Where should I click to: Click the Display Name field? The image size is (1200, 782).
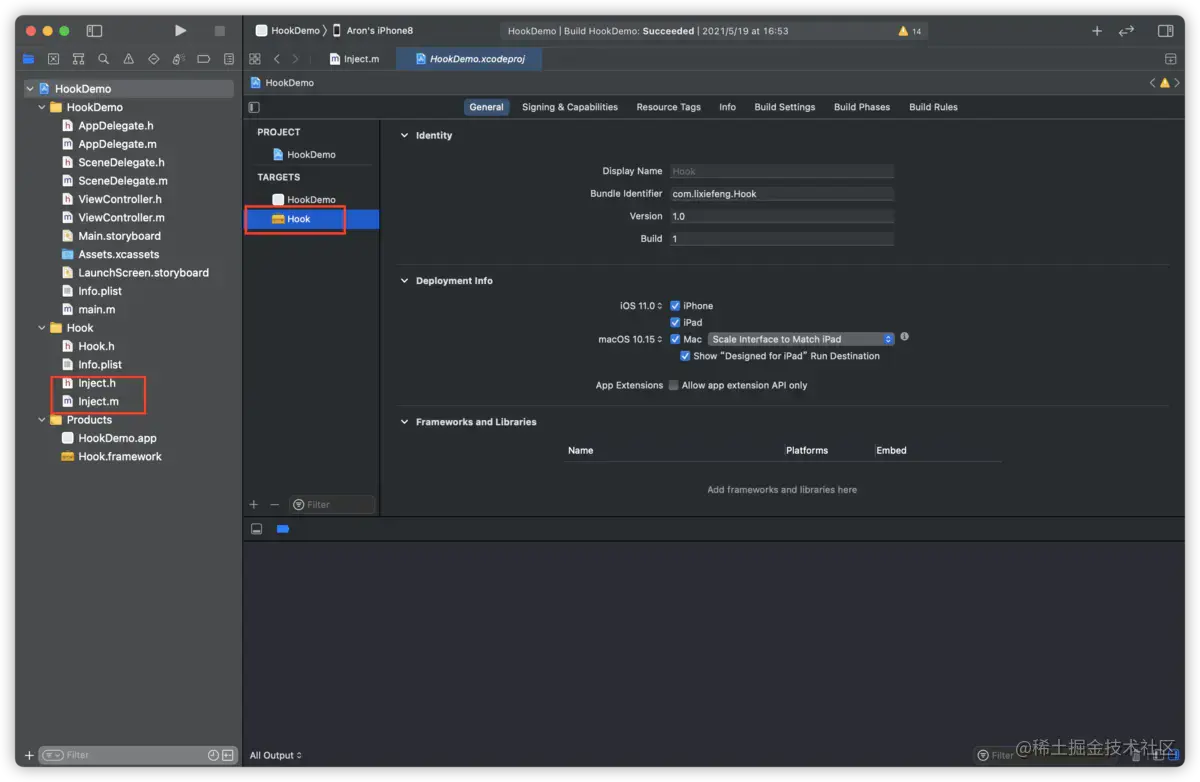pos(781,171)
